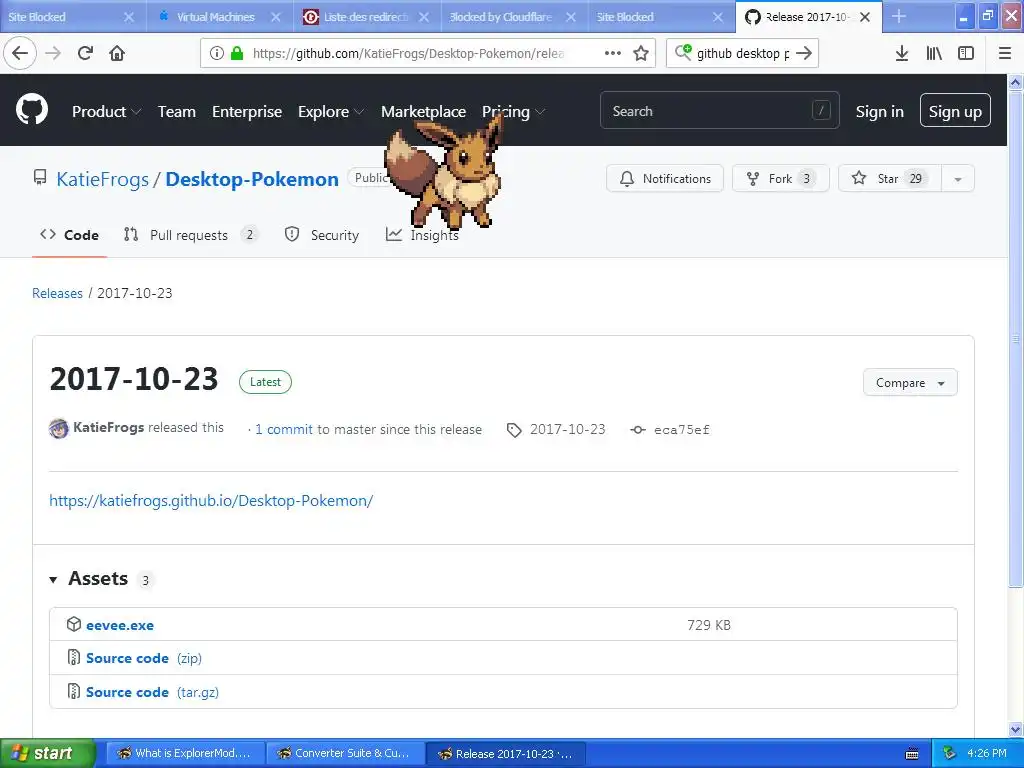Viewport: 1024px width, 768px height.
Task: Click the eca75ef commit hash
Action: pos(682,430)
